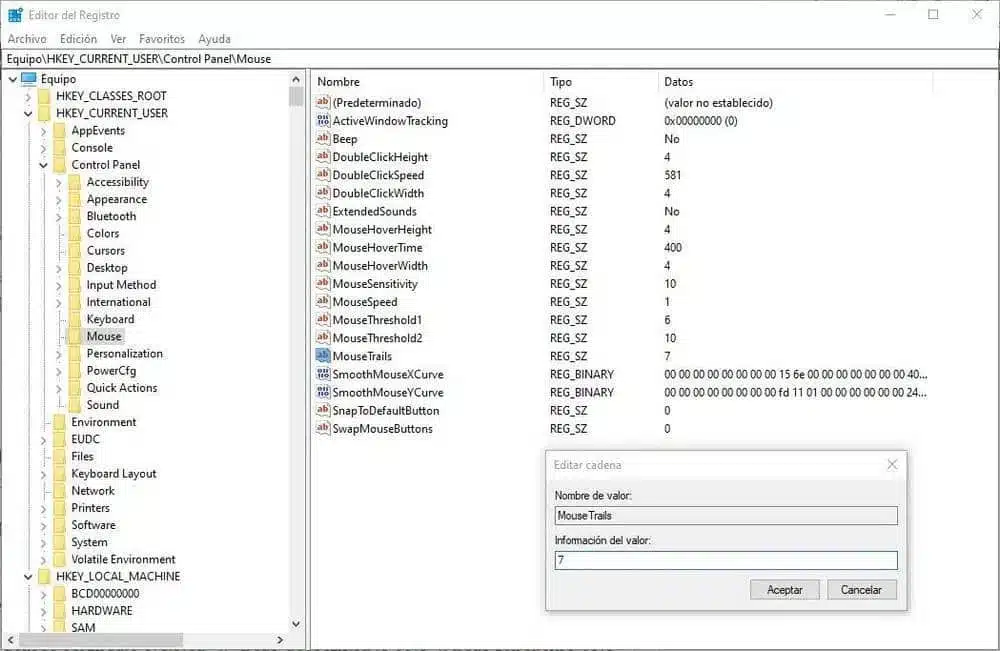Click the Información del valor text field
1000x651 pixels.
(x=726, y=561)
